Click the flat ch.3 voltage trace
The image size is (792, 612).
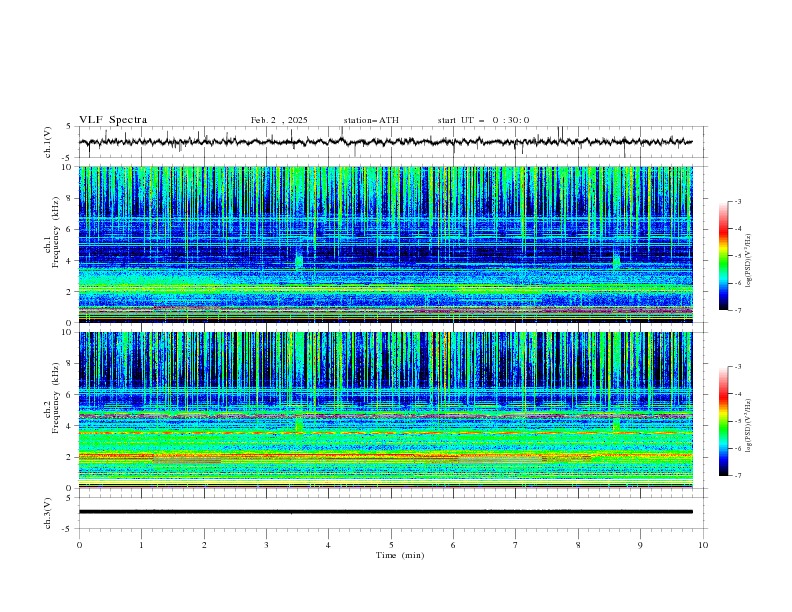click(x=385, y=512)
